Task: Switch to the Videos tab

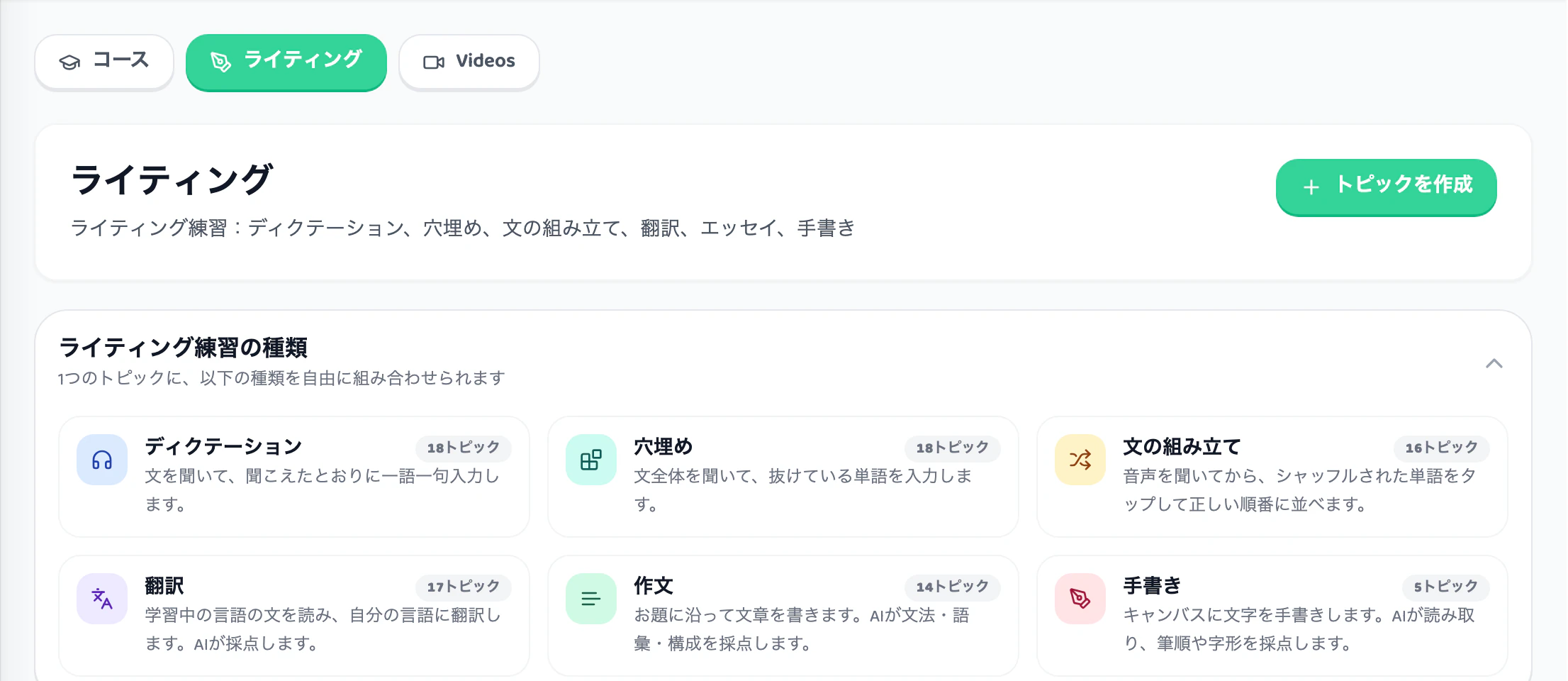Action: click(x=469, y=62)
